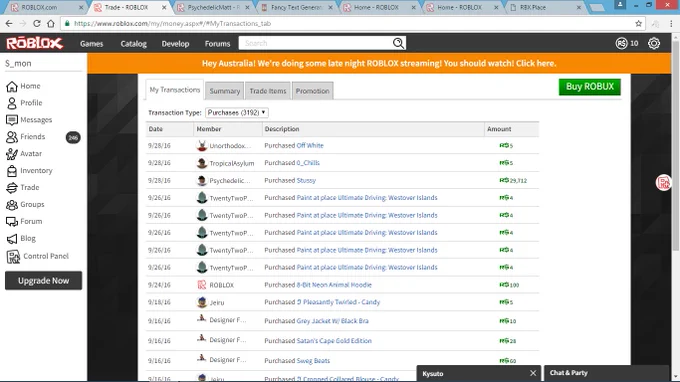Open the Swag Beats item link
The height and width of the screenshot is (382, 680).
coord(313,361)
